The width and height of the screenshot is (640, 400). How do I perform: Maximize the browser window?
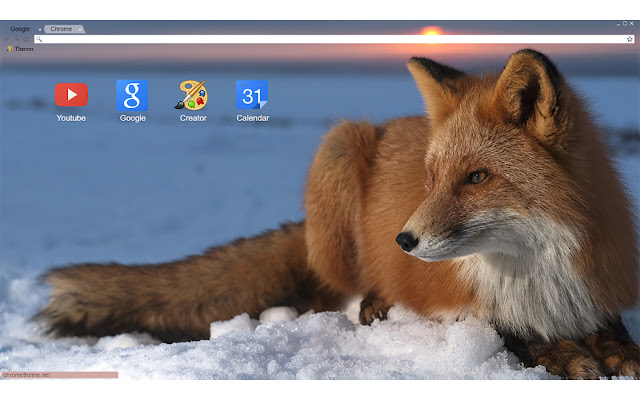(x=624, y=24)
